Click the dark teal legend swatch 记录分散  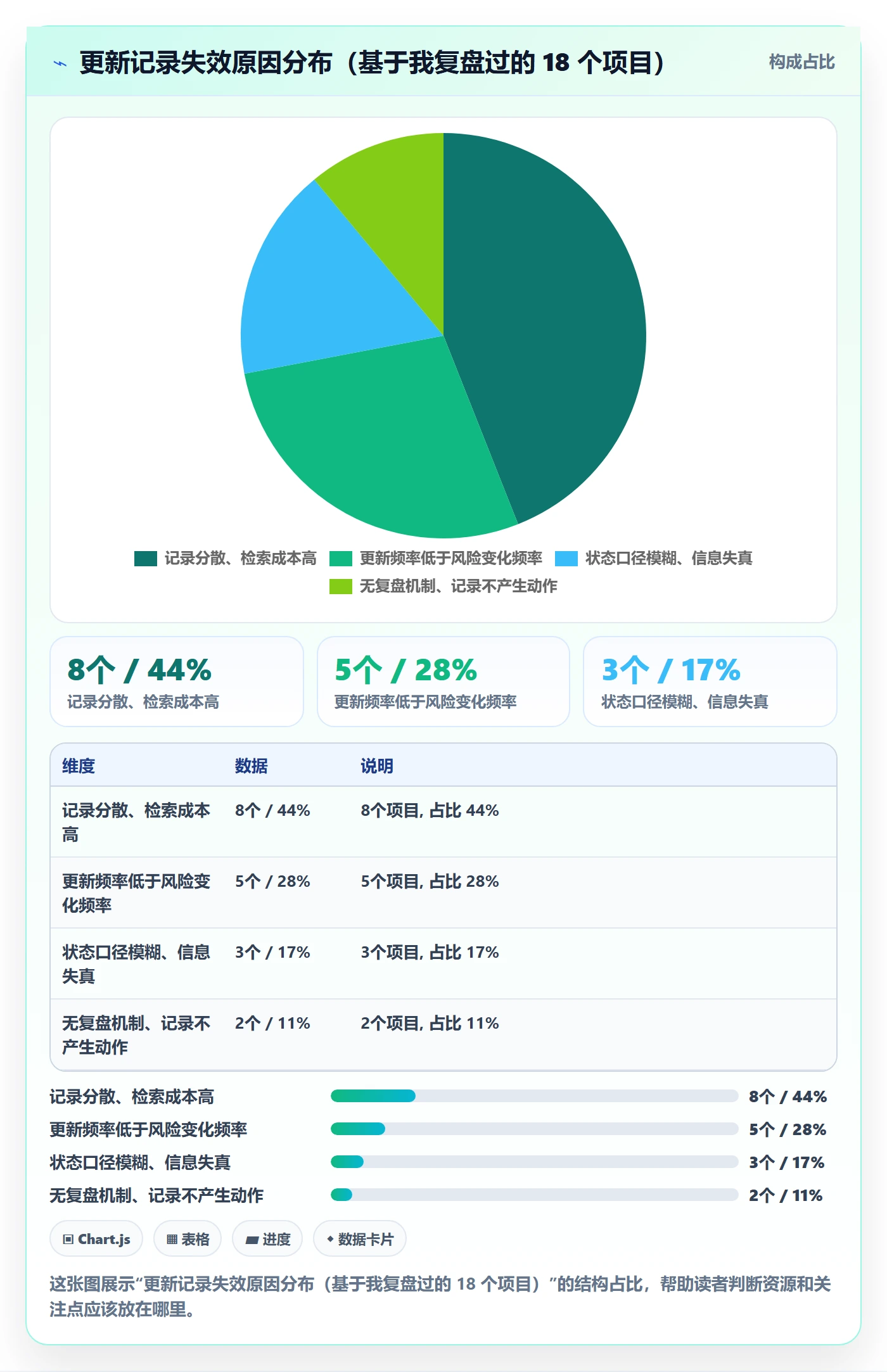point(146,559)
